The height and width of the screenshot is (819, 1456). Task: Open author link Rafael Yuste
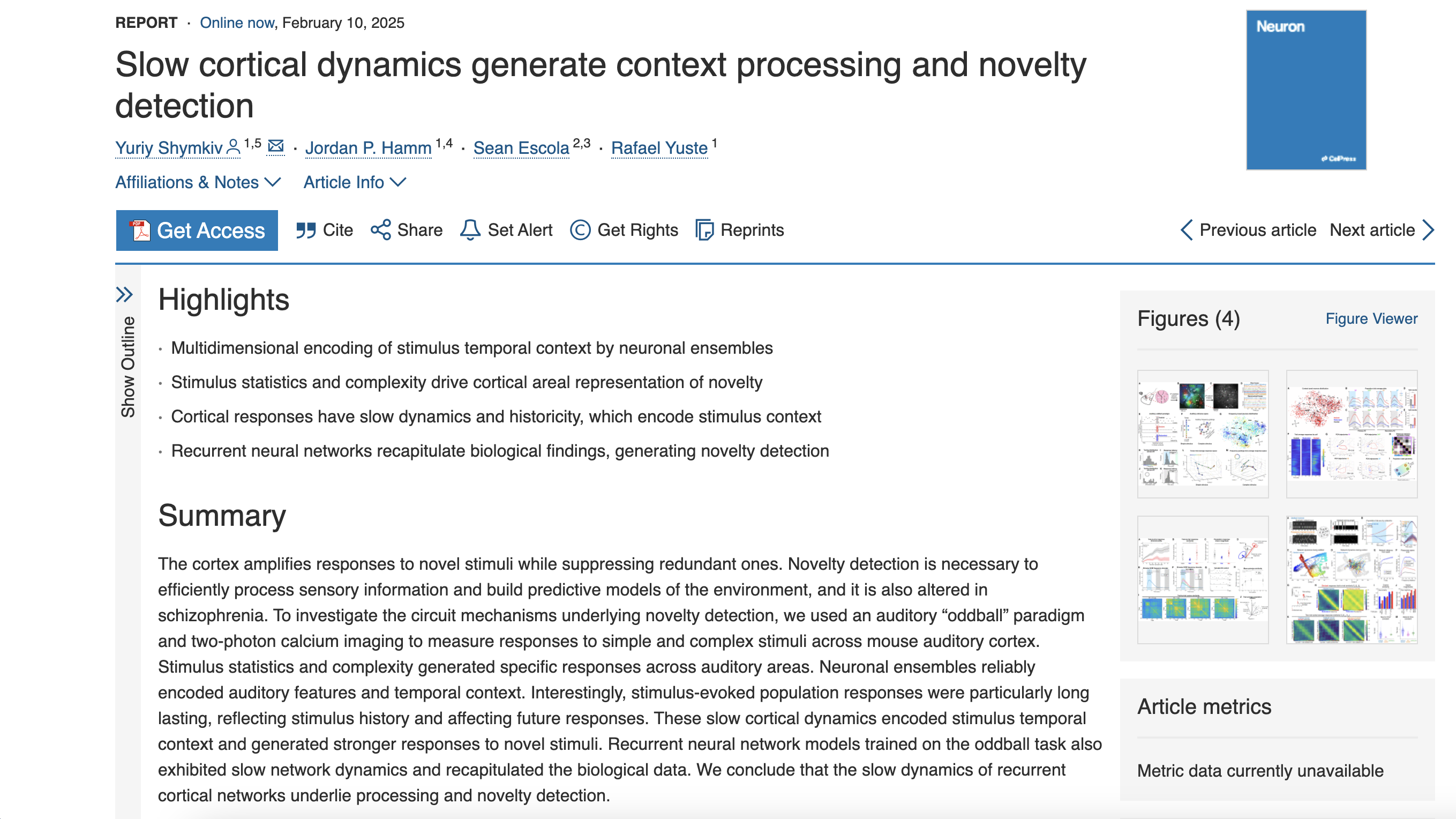(659, 148)
